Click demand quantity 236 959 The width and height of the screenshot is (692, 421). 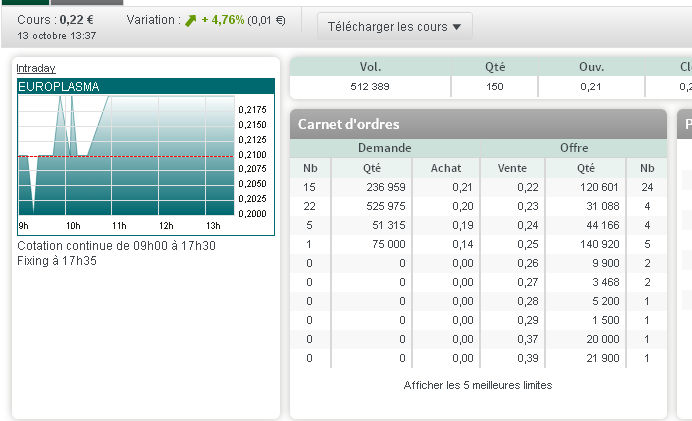click(x=386, y=187)
